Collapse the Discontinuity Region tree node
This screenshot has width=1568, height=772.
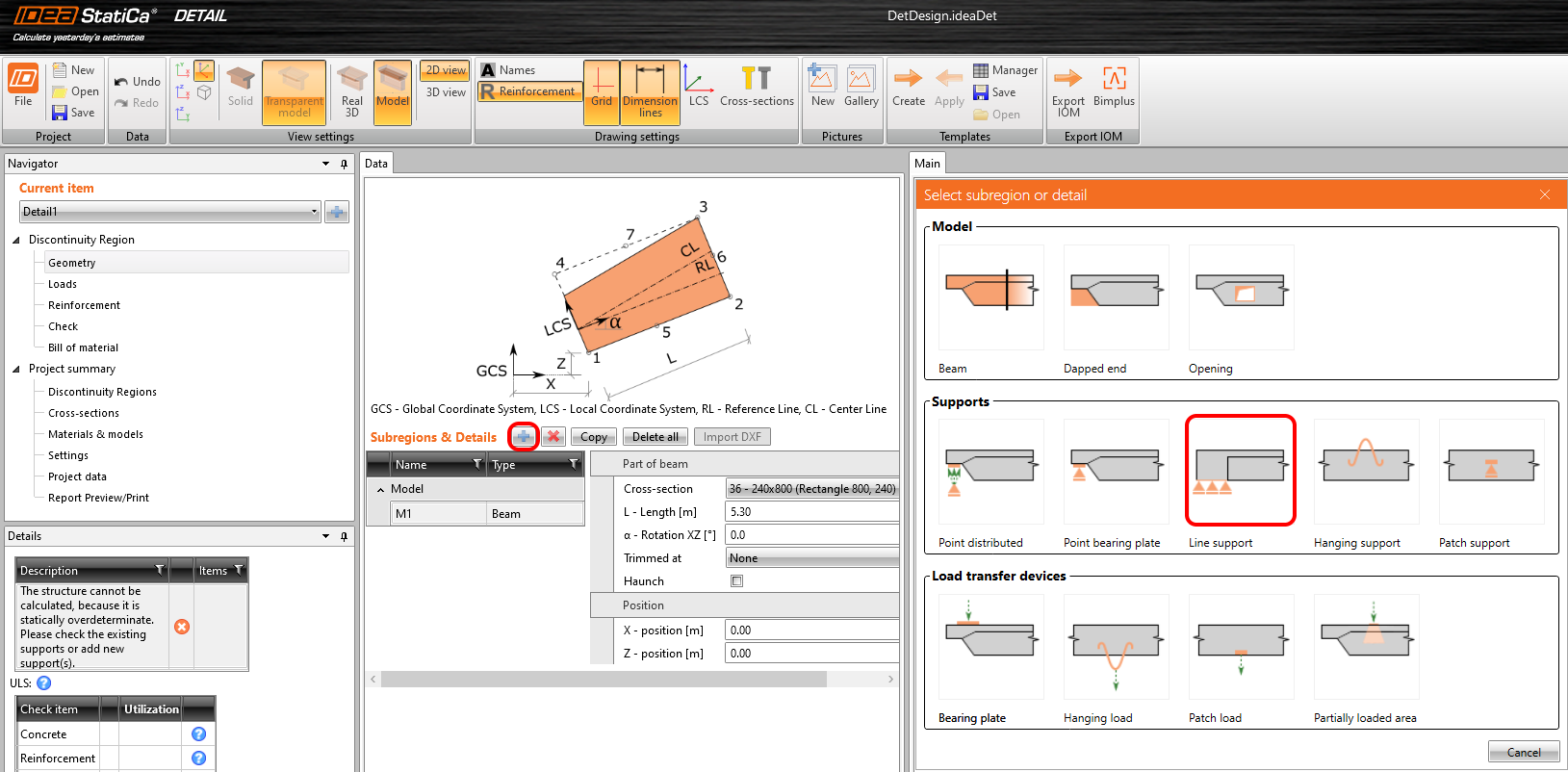click(16, 240)
